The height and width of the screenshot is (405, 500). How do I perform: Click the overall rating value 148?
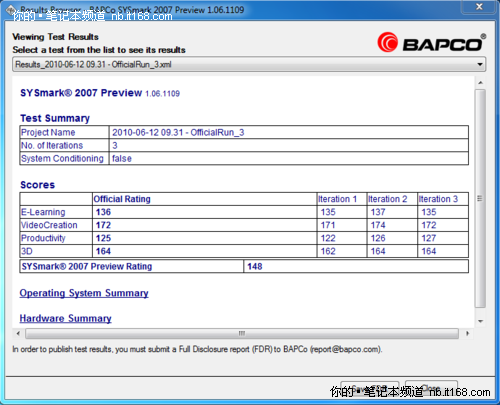point(255,266)
